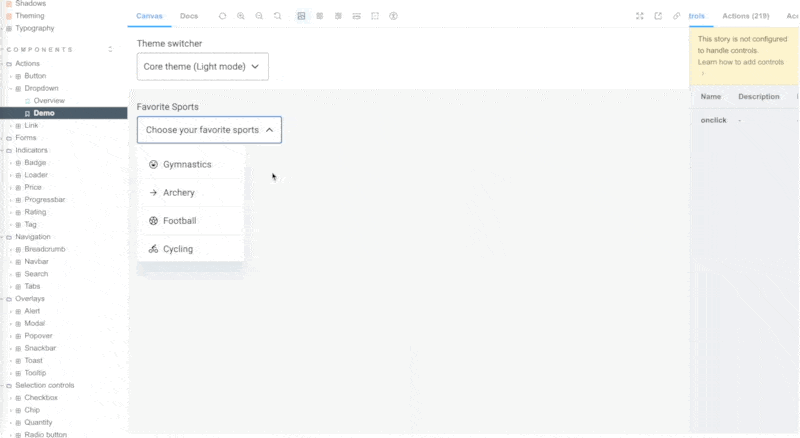Select Gymnastics from the list
The image size is (800, 438).
[x=190, y=164]
